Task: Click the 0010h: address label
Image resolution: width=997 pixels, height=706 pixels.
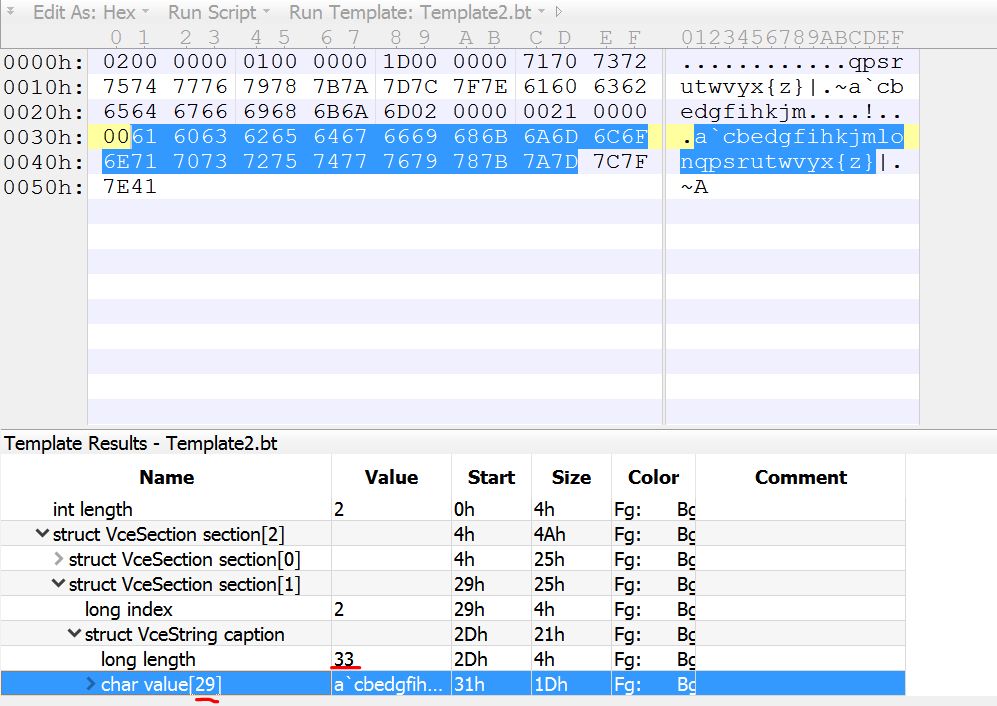Action: [x=43, y=87]
